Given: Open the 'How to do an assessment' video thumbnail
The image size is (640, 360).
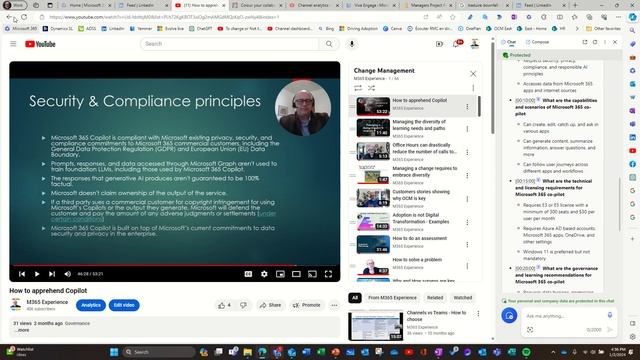Looking at the screenshot, I should (373, 244).
